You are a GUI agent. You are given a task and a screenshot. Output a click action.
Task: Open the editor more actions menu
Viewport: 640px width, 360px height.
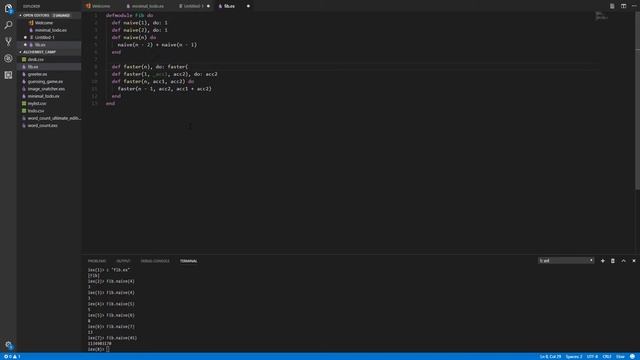pyautogui.click(x=634, y=6)
